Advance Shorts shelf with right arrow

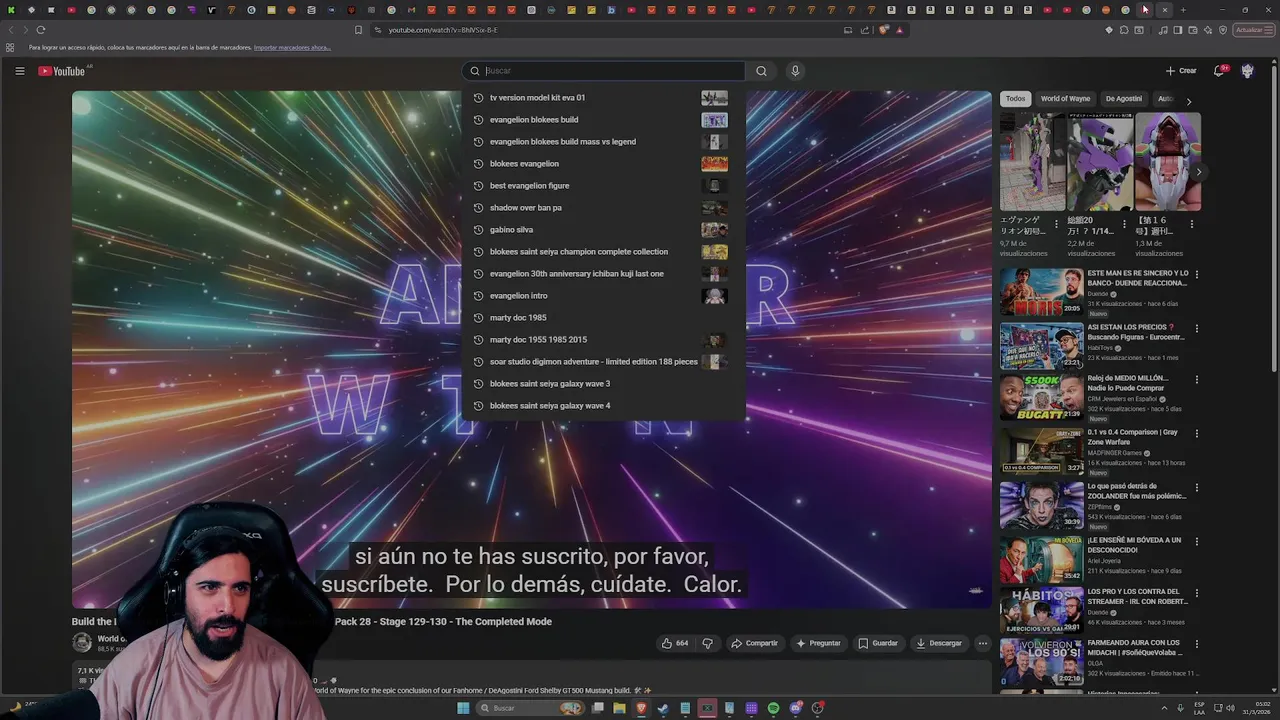(1198, 172)
